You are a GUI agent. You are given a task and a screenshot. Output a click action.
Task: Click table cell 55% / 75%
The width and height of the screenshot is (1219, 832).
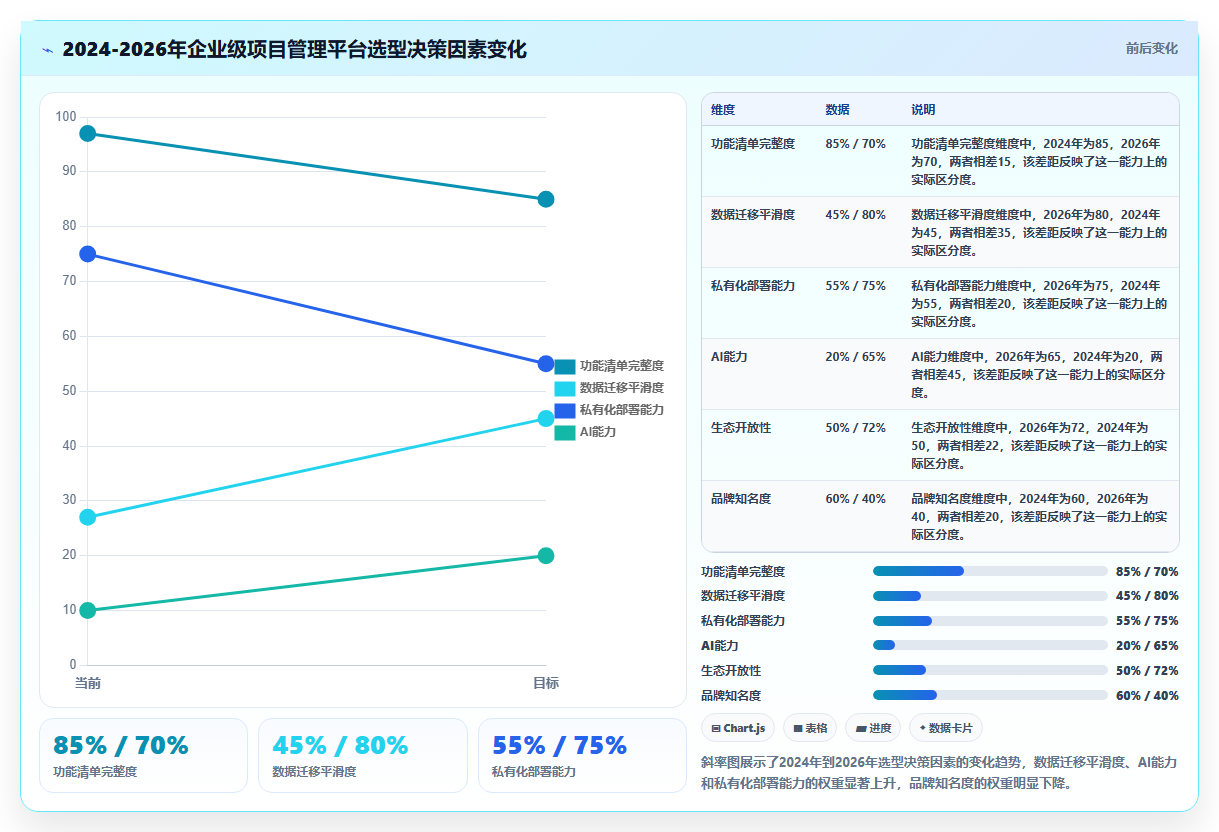[856, 286]
